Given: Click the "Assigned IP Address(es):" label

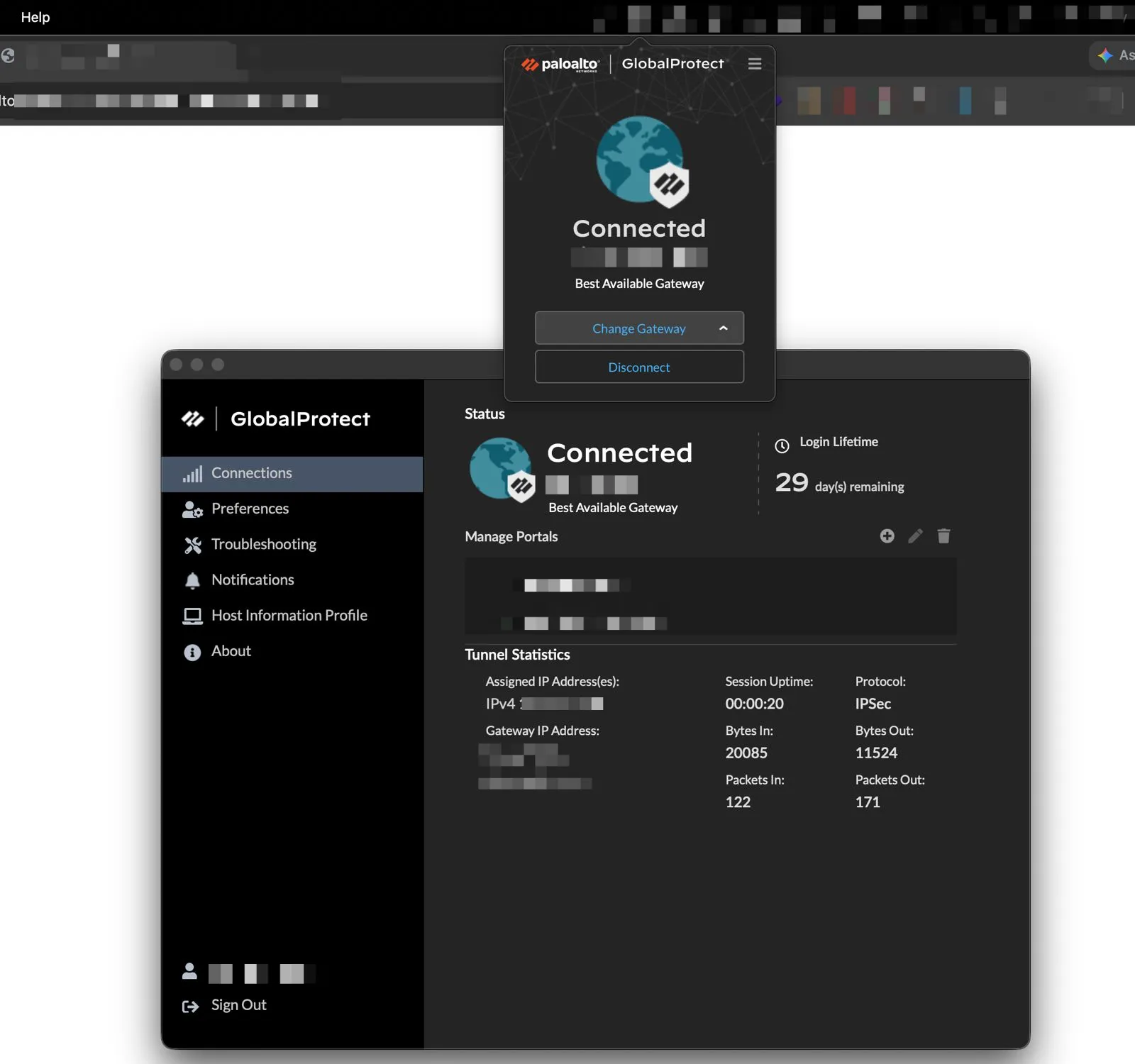Looking at the screenshot, I should pyautogui.click(x=552, y=682).
